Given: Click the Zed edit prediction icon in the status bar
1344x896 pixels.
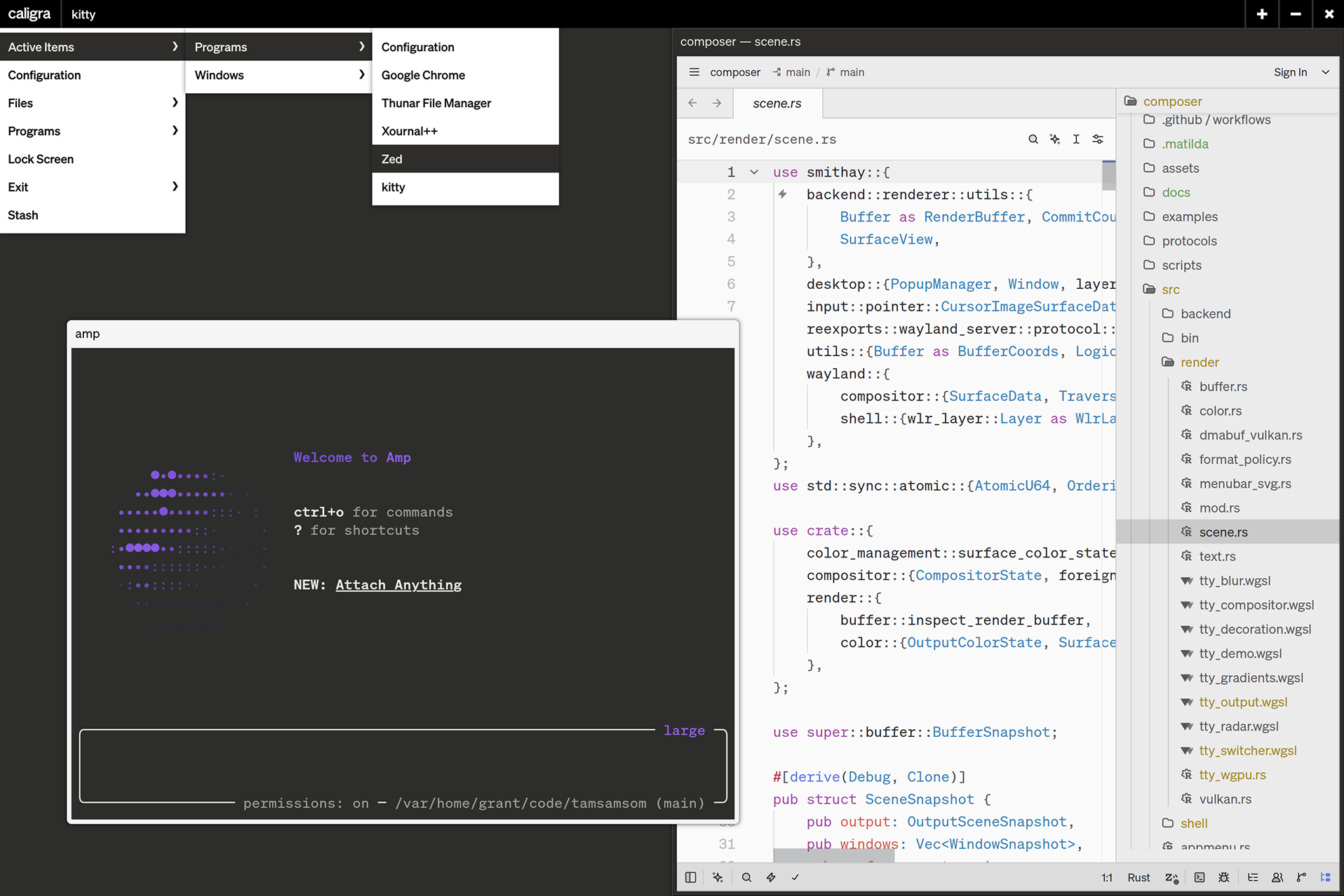Looking at the screenshot, I should (1171, 878).
